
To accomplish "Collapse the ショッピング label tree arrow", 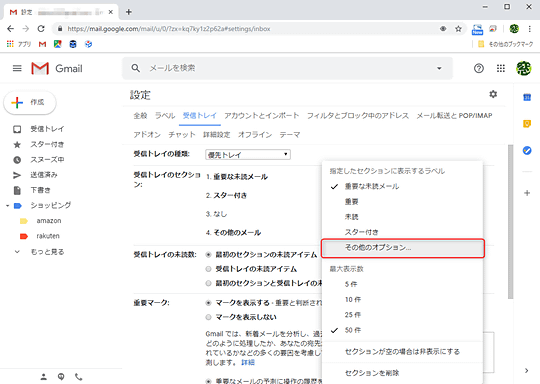I will pyautogui.click(x=7, y=206).
